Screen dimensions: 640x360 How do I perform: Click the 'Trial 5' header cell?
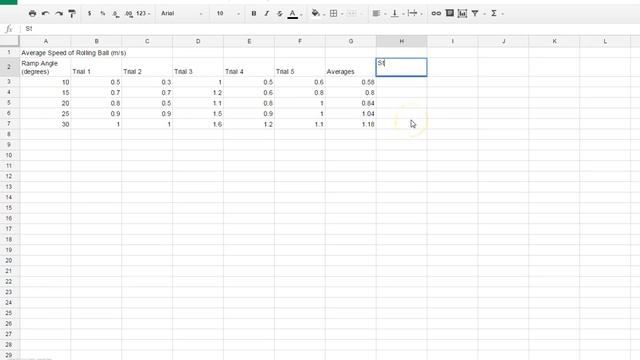coord(300,67)
